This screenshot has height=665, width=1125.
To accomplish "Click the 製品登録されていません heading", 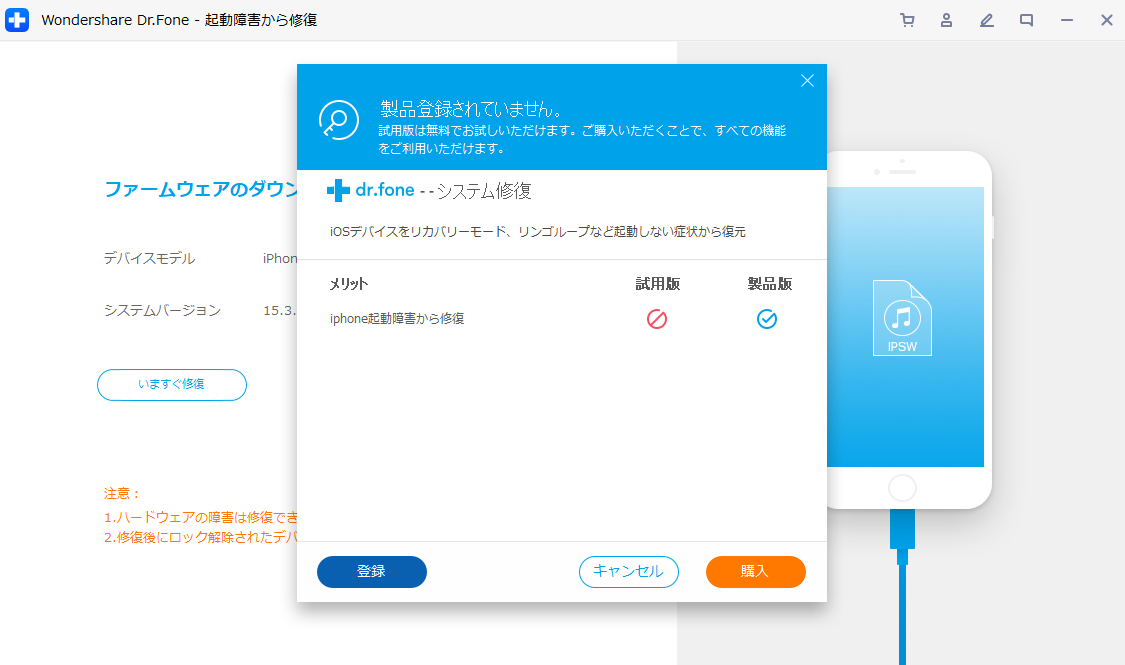I will [471, 109].
